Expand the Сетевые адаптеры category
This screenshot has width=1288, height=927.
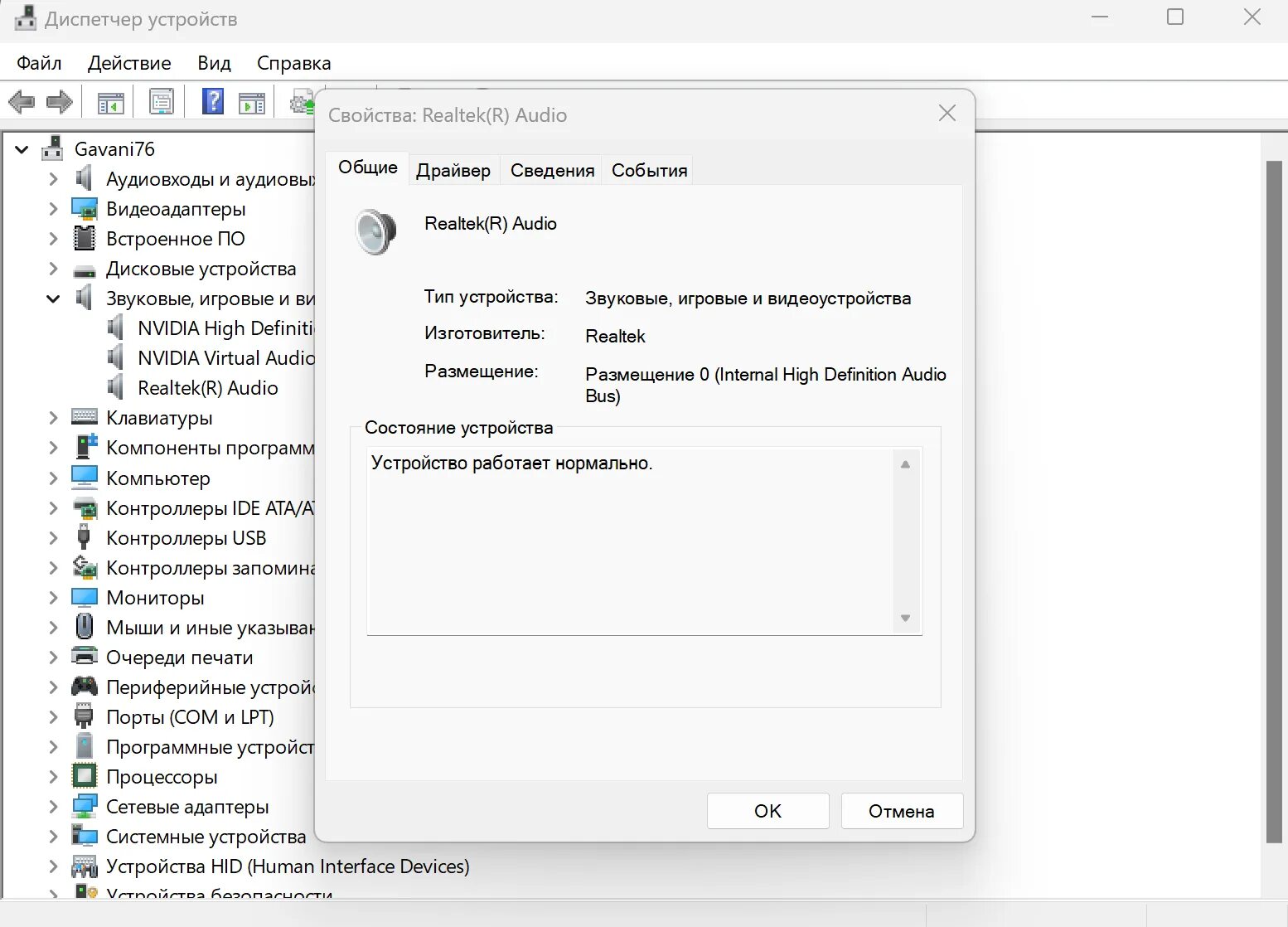point(53,806)
